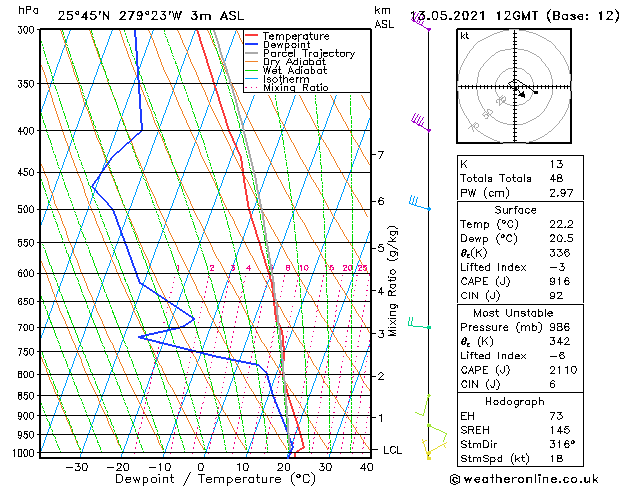Click the purple wind barb at 400 hPa
629x486 pixels.
pyautogui.click(x=421, y=122)
